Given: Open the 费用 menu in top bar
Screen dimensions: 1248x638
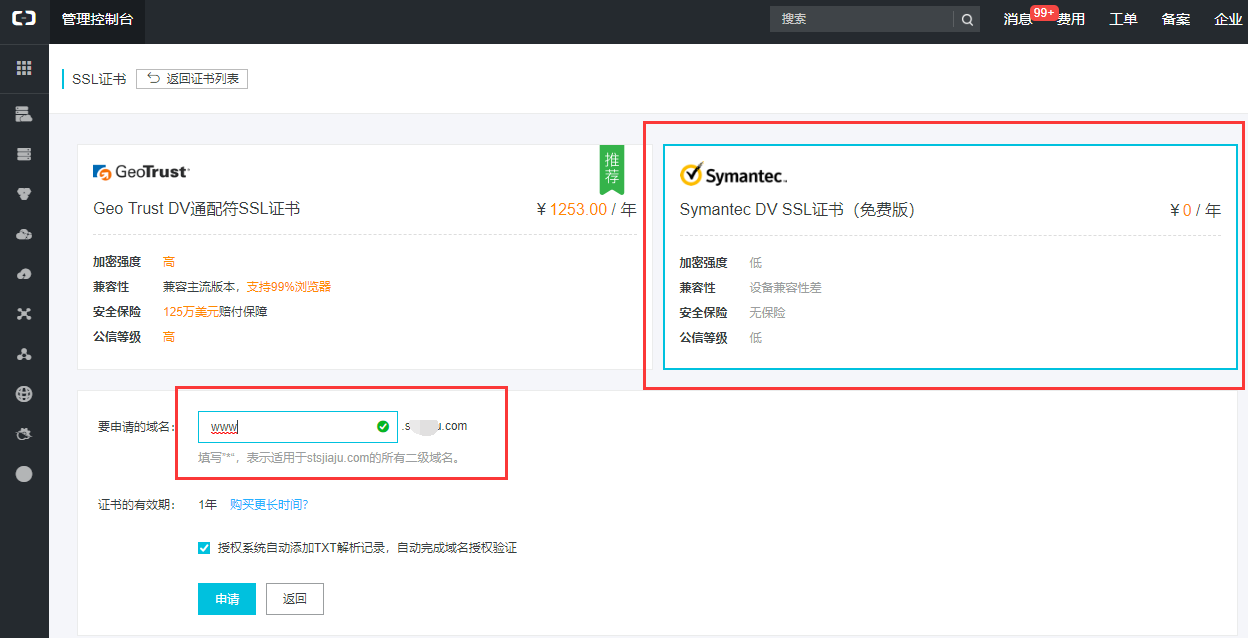Looking at the screenshot, I should tap(1071, 19).
